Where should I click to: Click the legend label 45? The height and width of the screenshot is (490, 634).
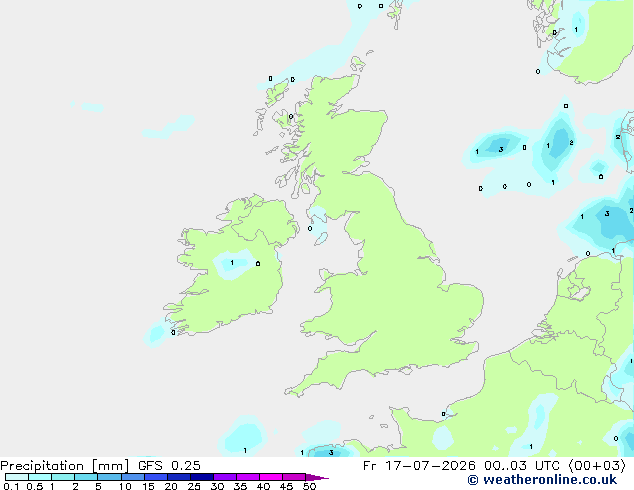(x=286, y=486)
